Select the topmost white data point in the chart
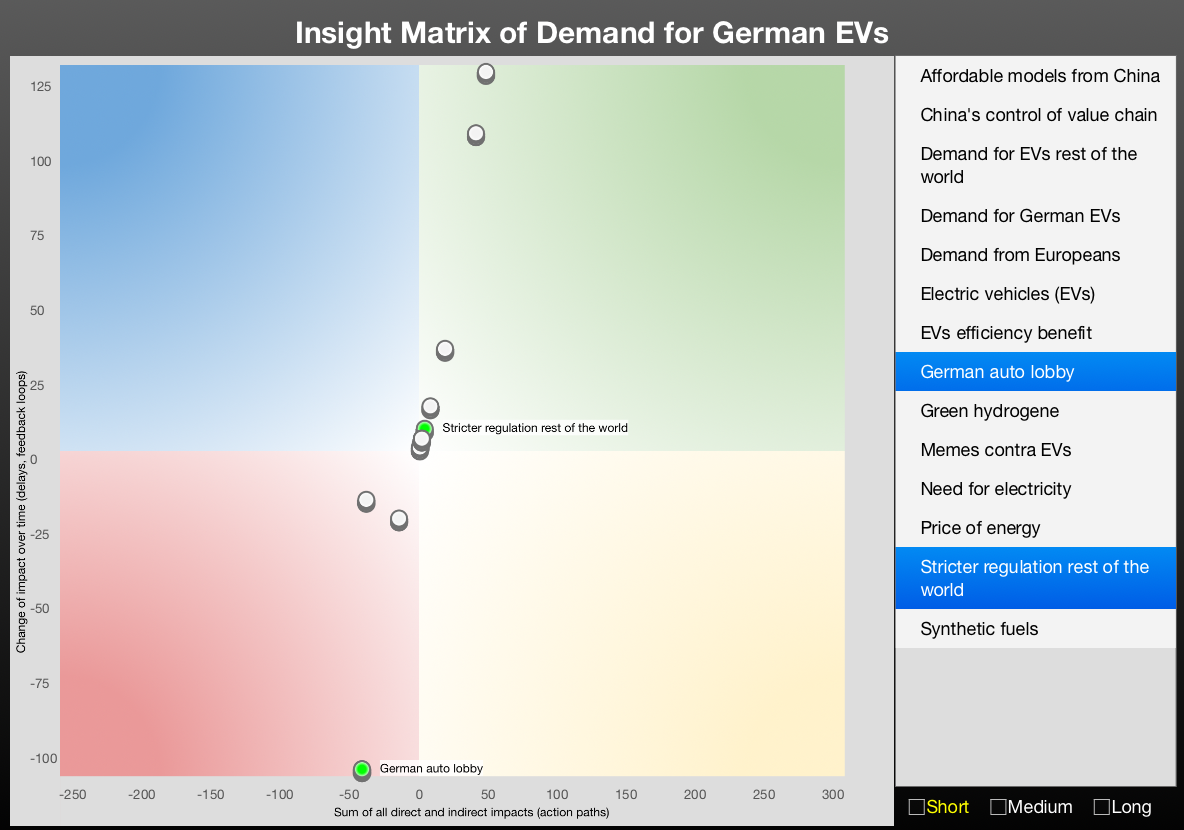Screen dimensions: 1184x830 (486, 73)
